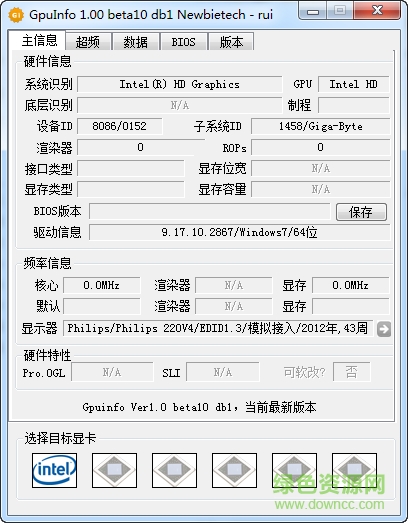
Task: Open the 版本 version tab
Action: 231,42
